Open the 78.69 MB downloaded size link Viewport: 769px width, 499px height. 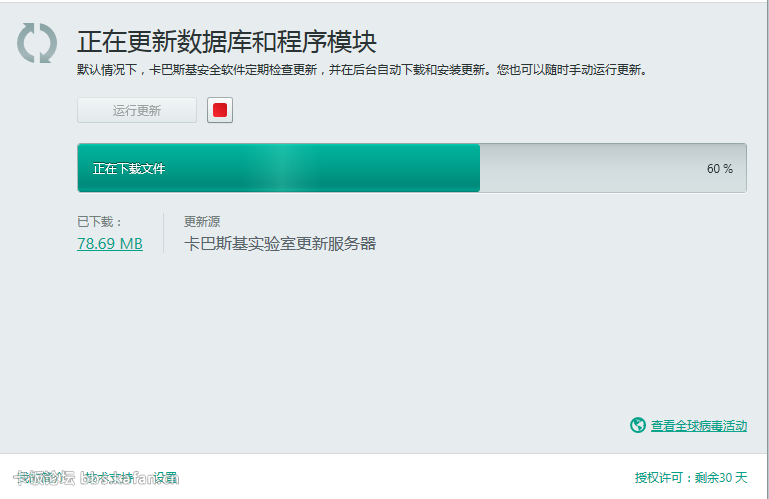(x=110, y=243)
